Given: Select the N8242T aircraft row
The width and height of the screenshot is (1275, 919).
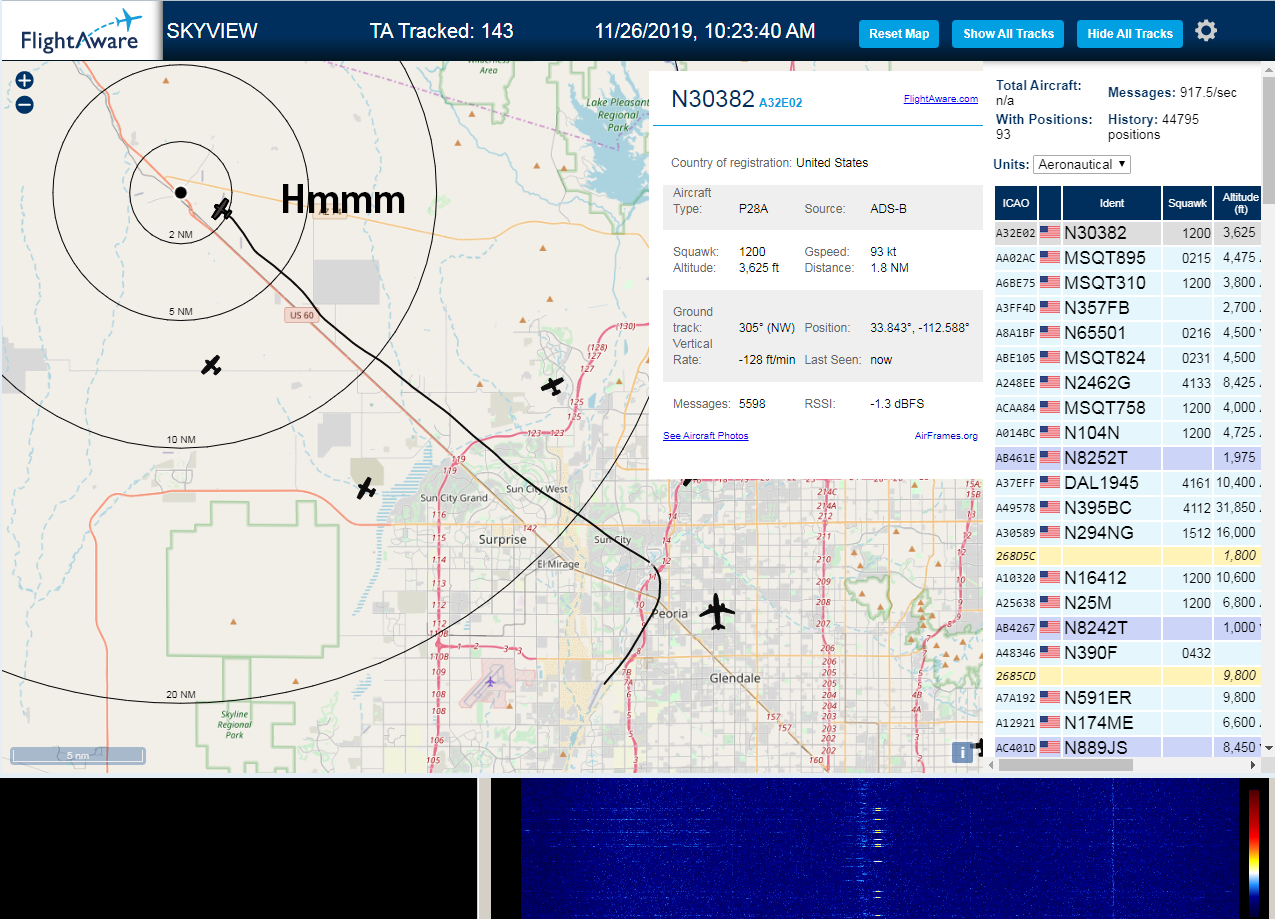Looking at the screenshot, I should [x=1128, y=628].
